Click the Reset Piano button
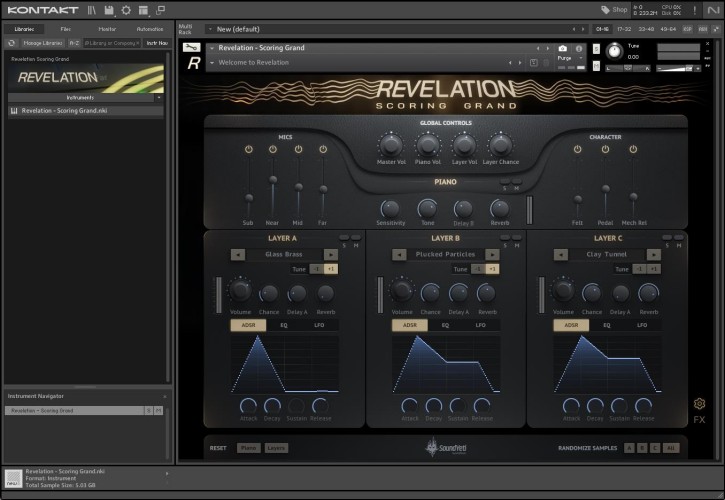725x500 pixels. (x=247, y=448)
